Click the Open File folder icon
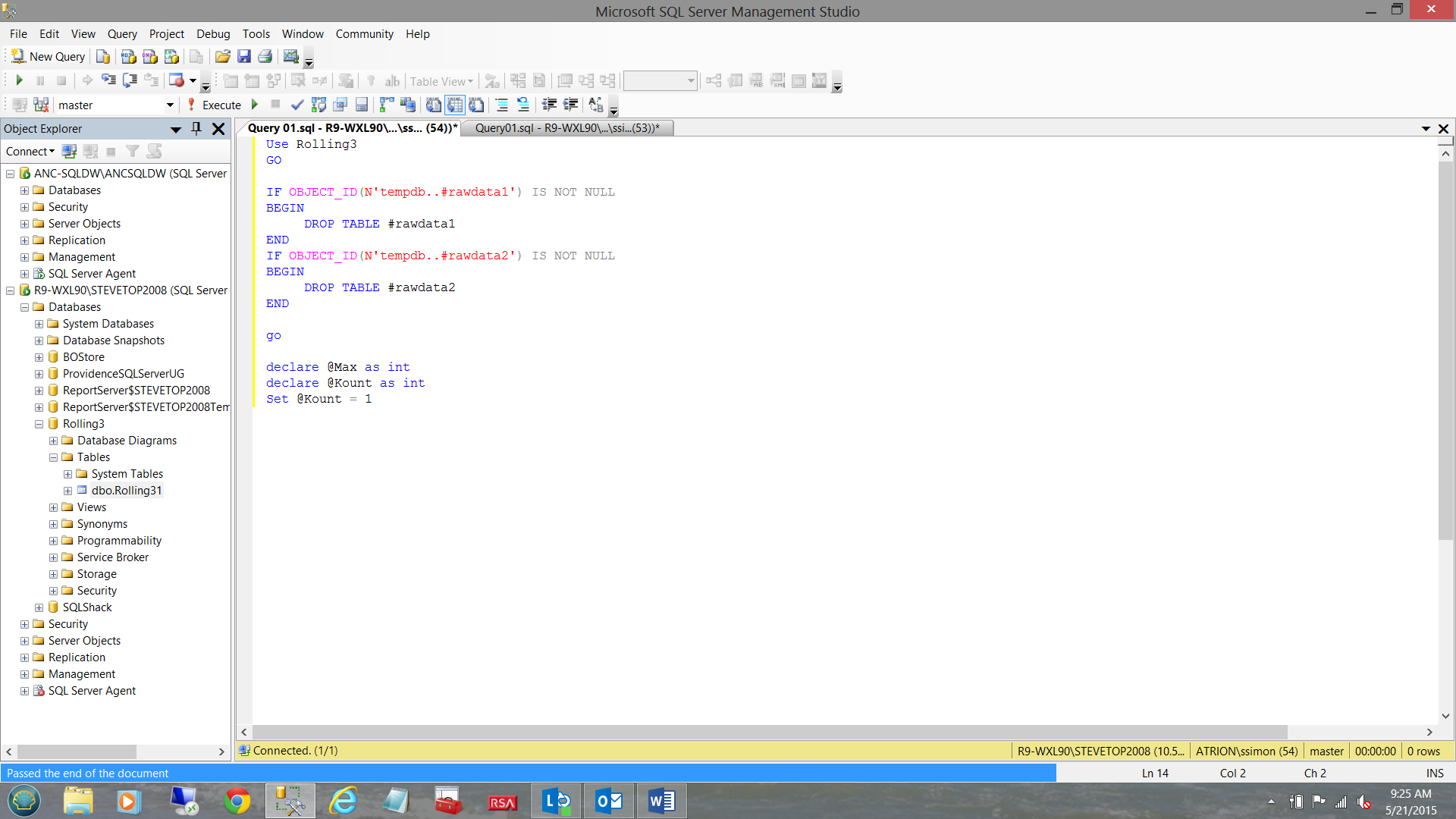1456x819 pixels. 222,57
